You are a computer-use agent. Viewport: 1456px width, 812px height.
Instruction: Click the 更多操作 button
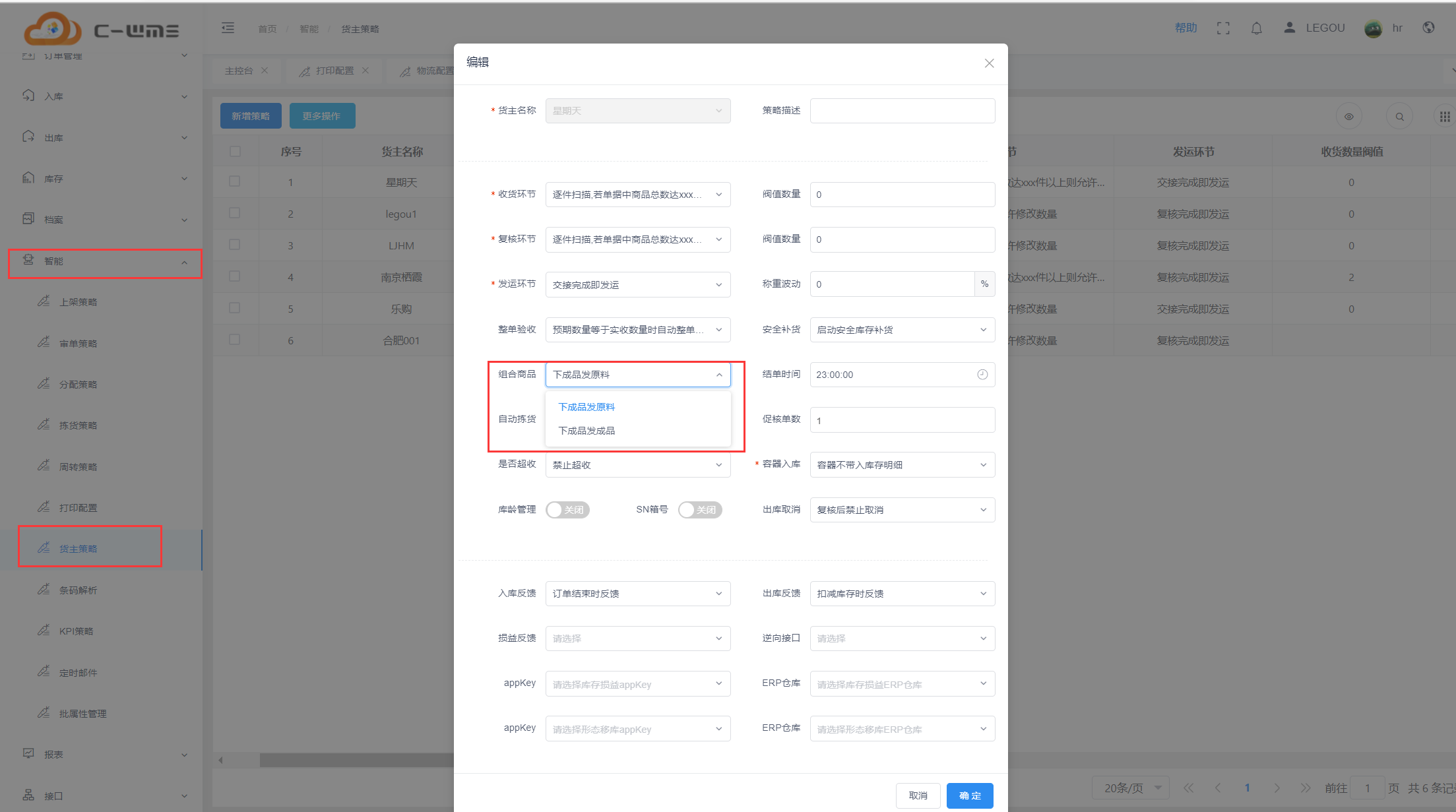pos(322,115)
